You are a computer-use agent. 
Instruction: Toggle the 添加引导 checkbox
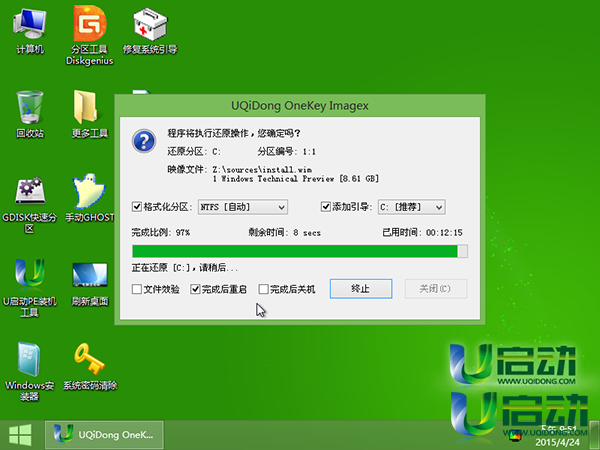coord(326,207)
